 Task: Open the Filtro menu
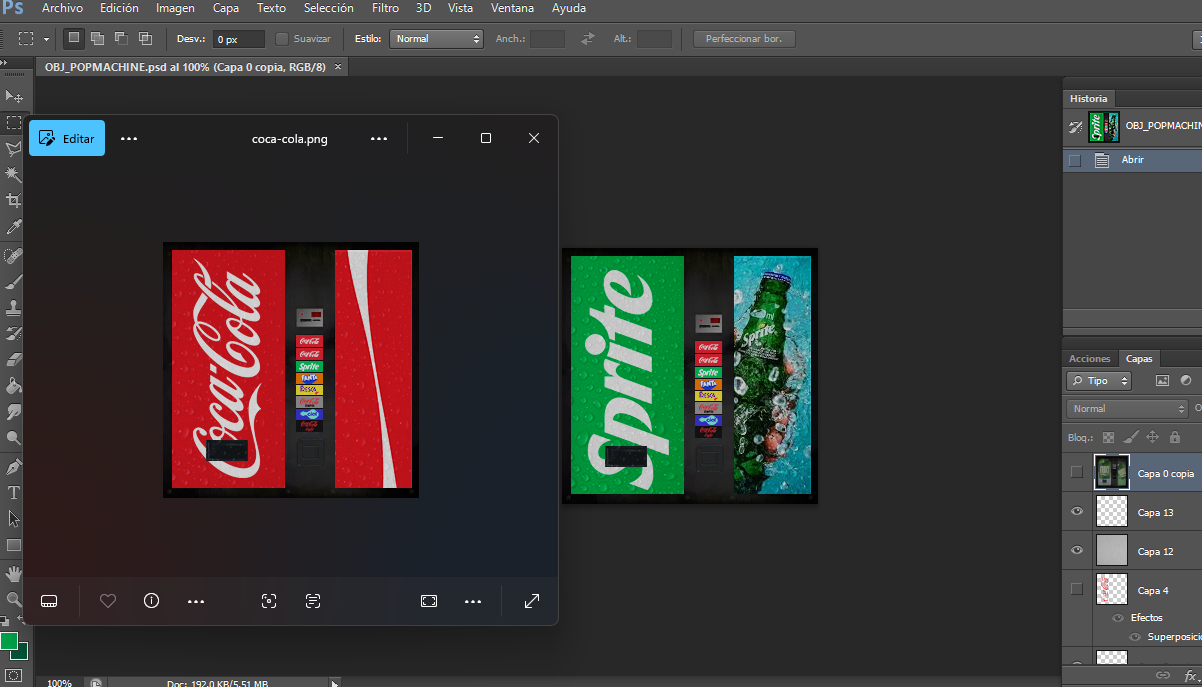[385, 8]
